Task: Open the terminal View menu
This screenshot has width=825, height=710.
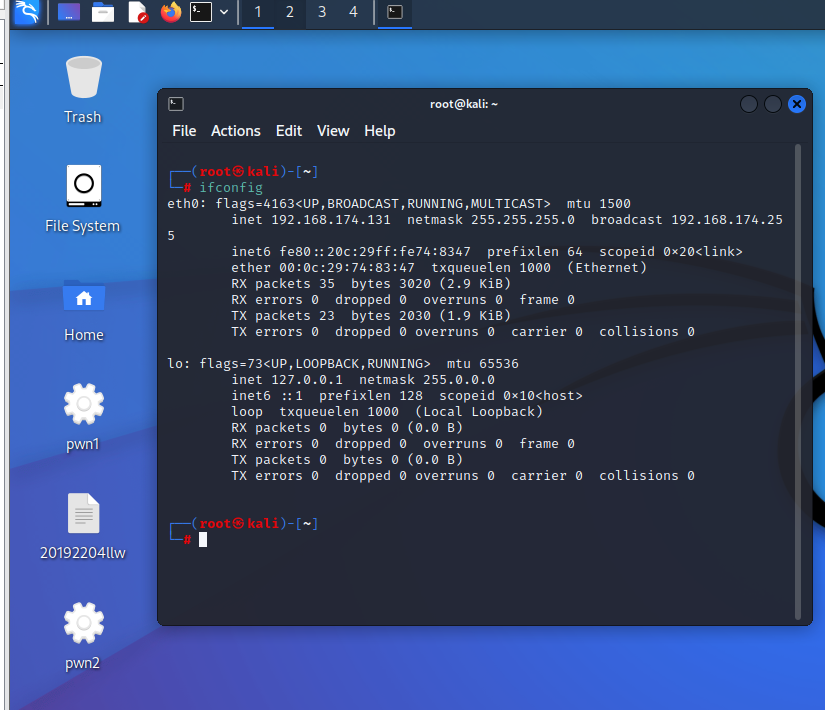Action: 333,131
